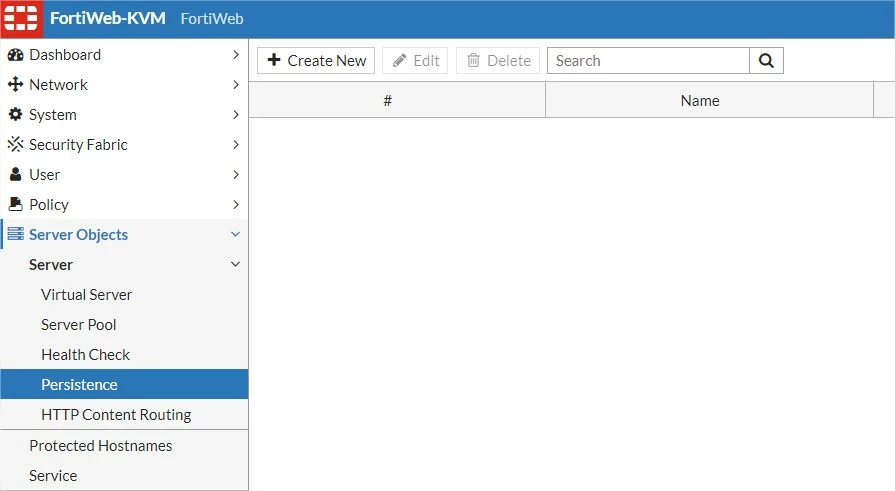Focus the Search input field
The image size is (895, 491).
[648, 61]
